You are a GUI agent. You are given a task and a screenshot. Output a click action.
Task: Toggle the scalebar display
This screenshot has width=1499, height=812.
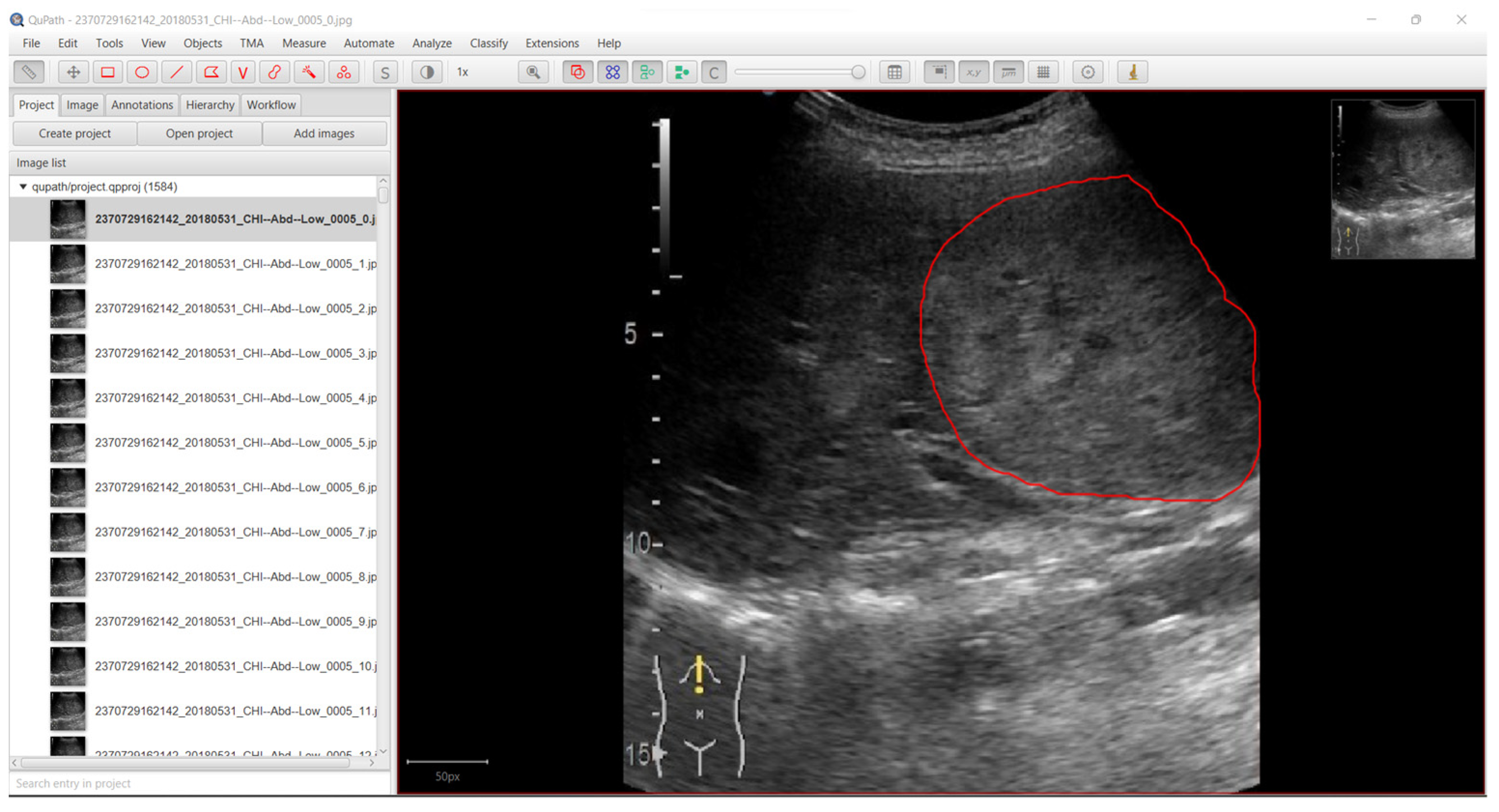pyautogui.click(x=1009, y=72)
